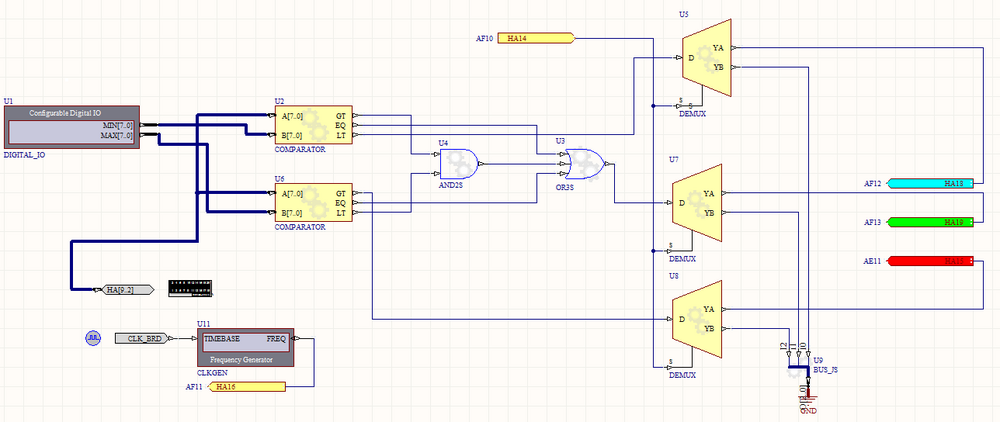Select the yellow HA14 port

(535, 39)
